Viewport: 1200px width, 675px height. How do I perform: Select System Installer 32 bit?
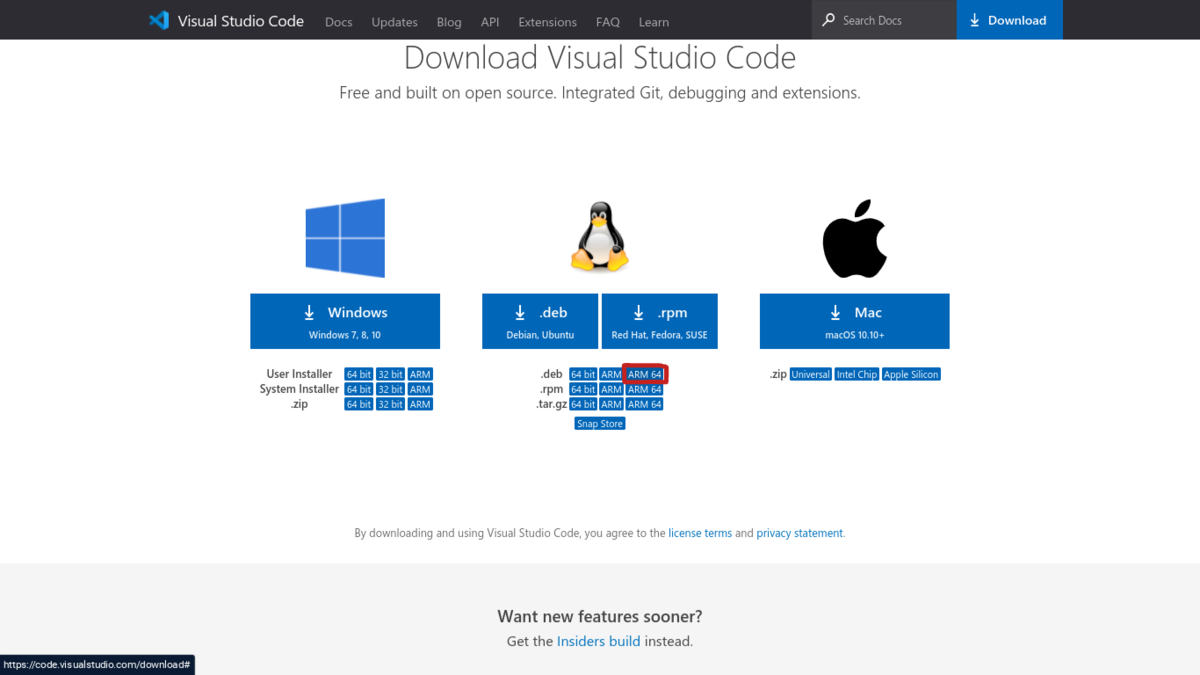(x=390, y=390)
